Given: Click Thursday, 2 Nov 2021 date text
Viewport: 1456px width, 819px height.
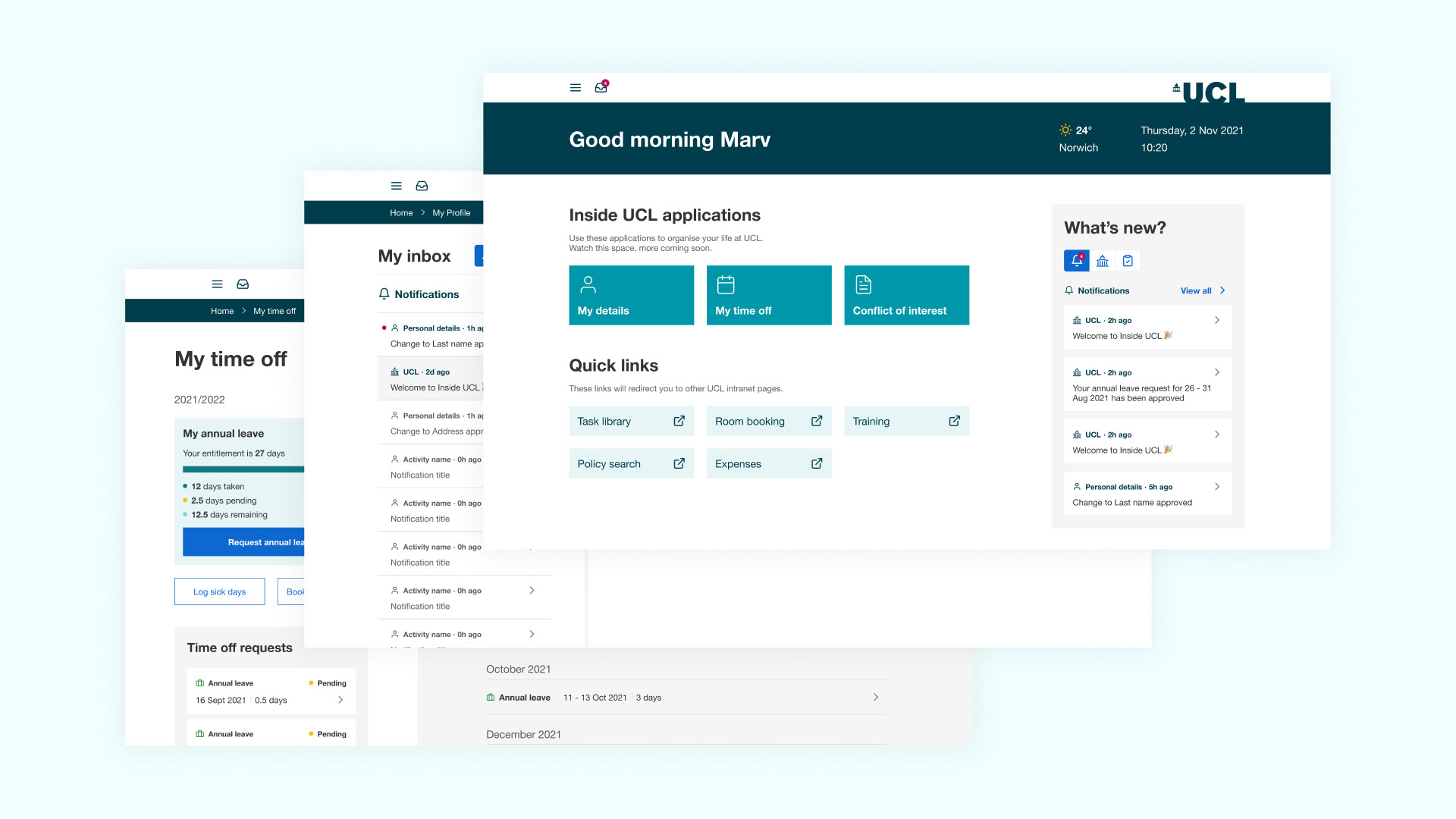Looking at the screenshot, I should [x=1192, y=130].
